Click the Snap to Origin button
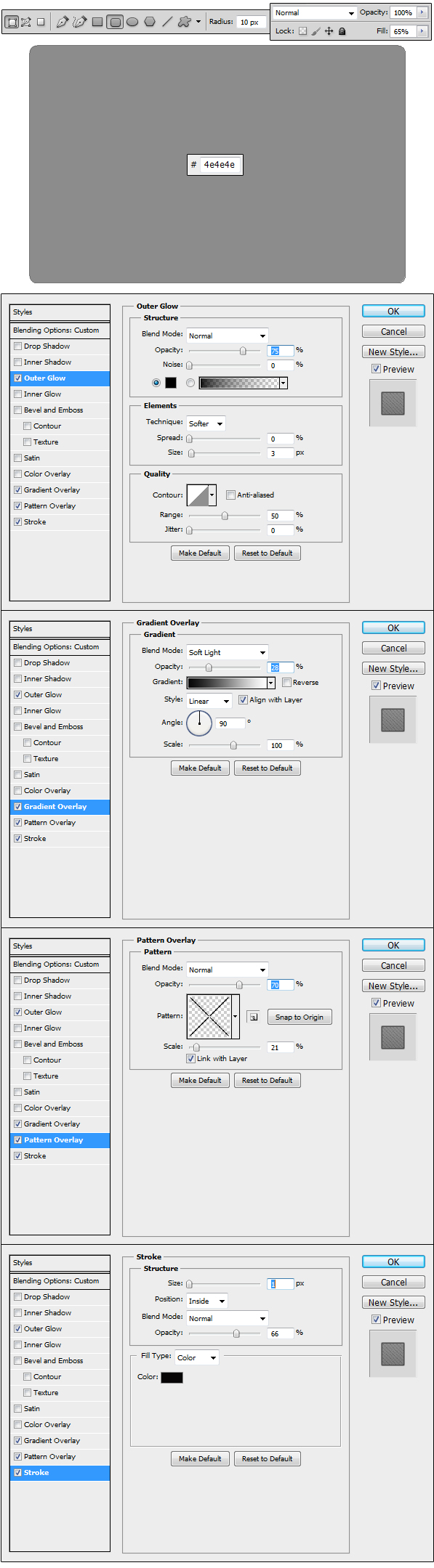This screenshot has height=1568, width=434. 300,1017
